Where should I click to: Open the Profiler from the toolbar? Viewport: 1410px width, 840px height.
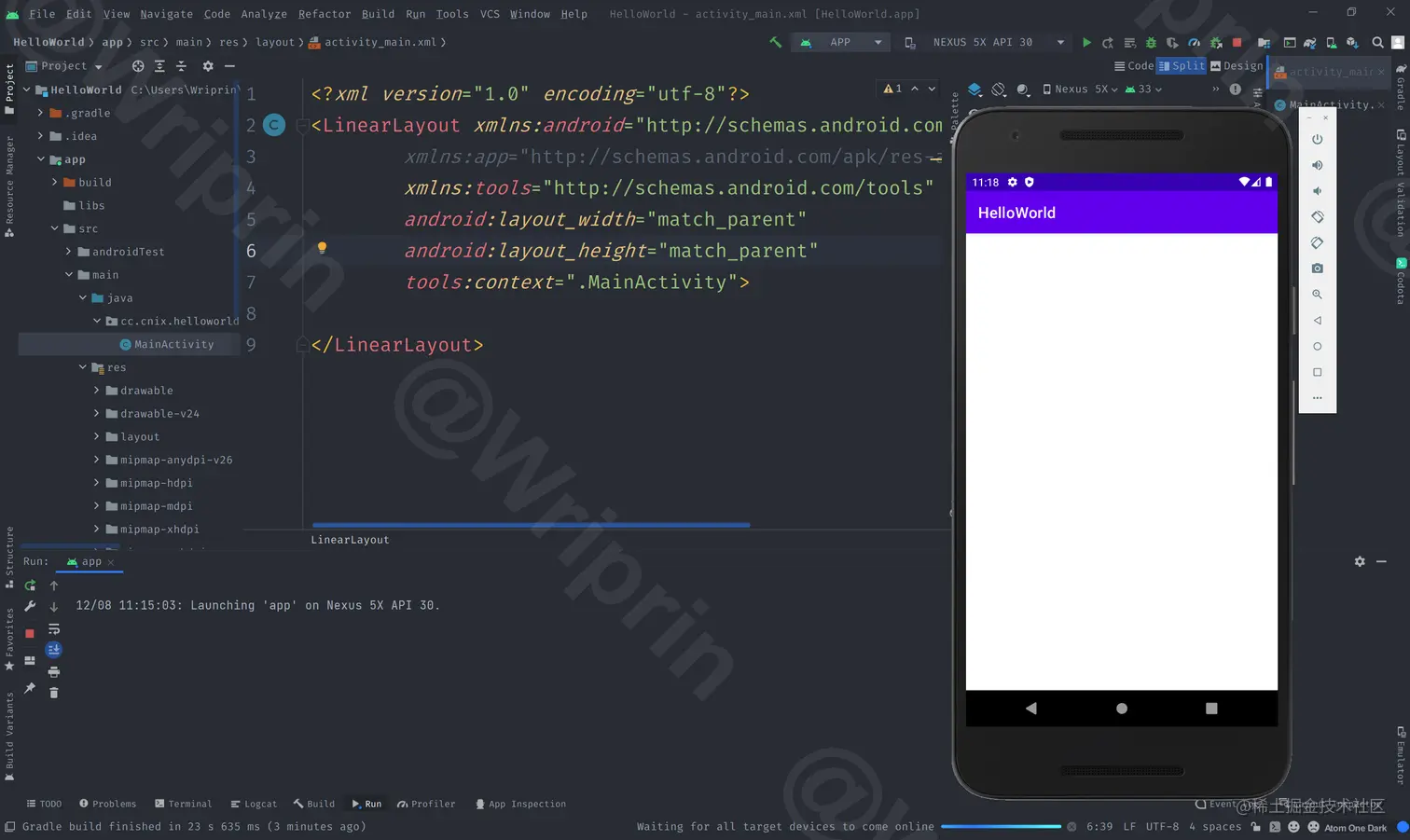[x=1194, y=43]
